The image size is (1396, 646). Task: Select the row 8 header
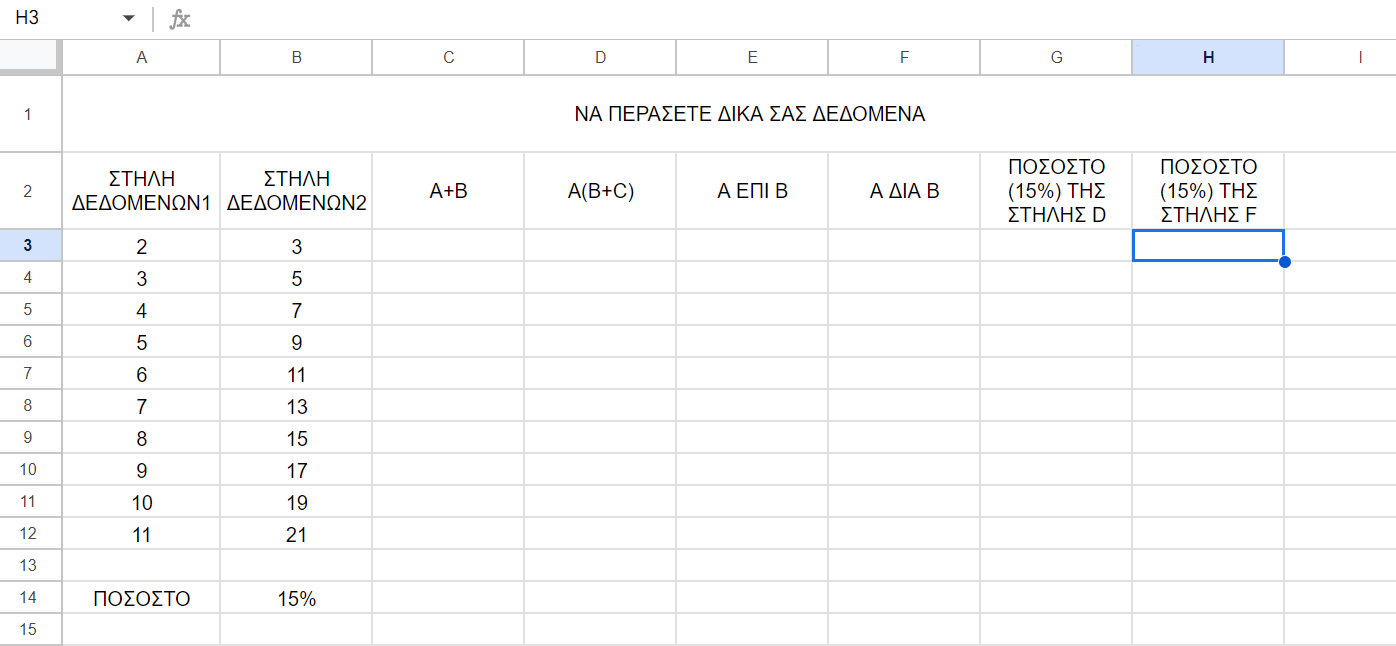[30, 406]
